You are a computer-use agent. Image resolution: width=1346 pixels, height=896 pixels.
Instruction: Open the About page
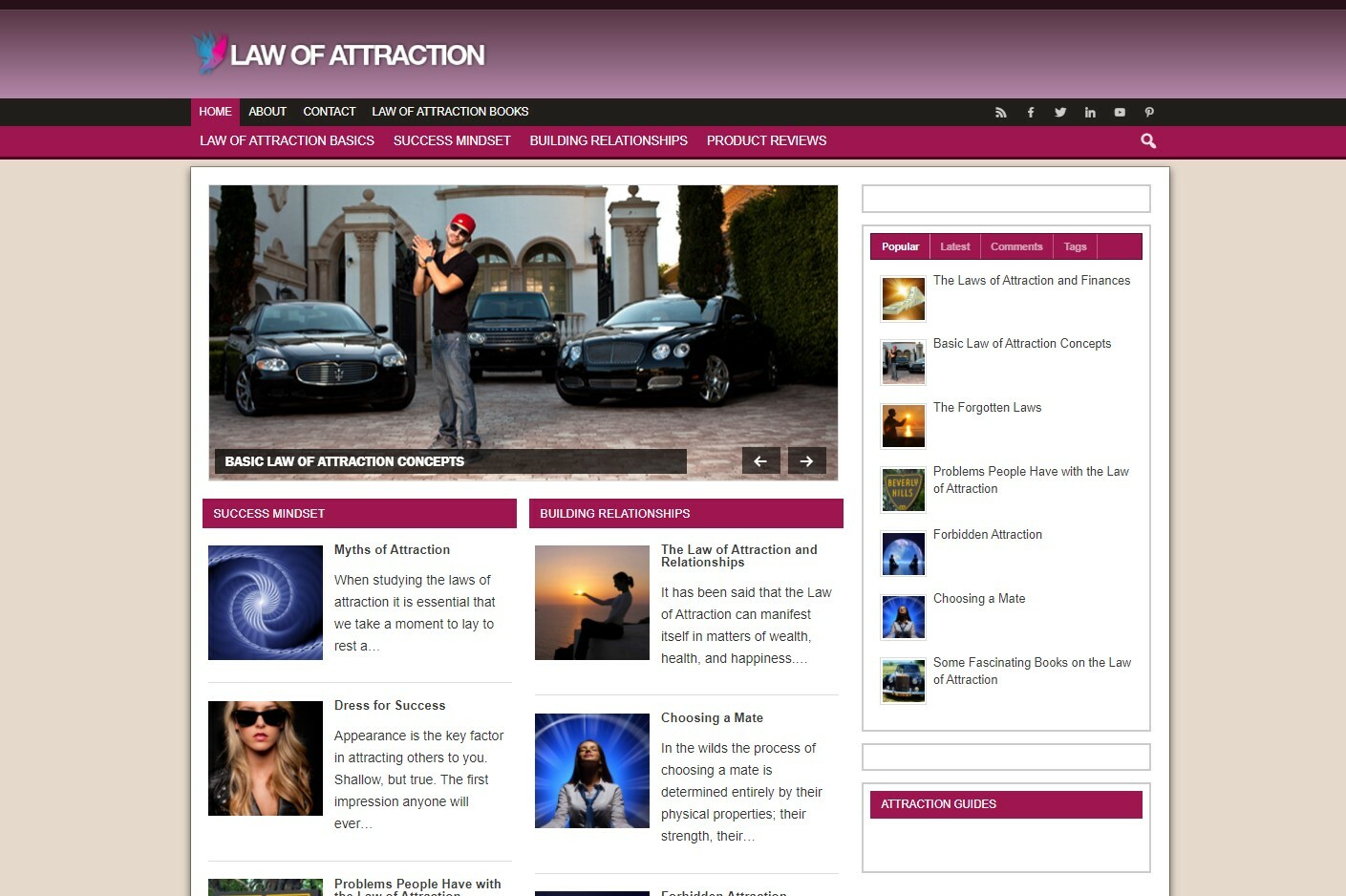pyautogui.click(x=267, y=112)
